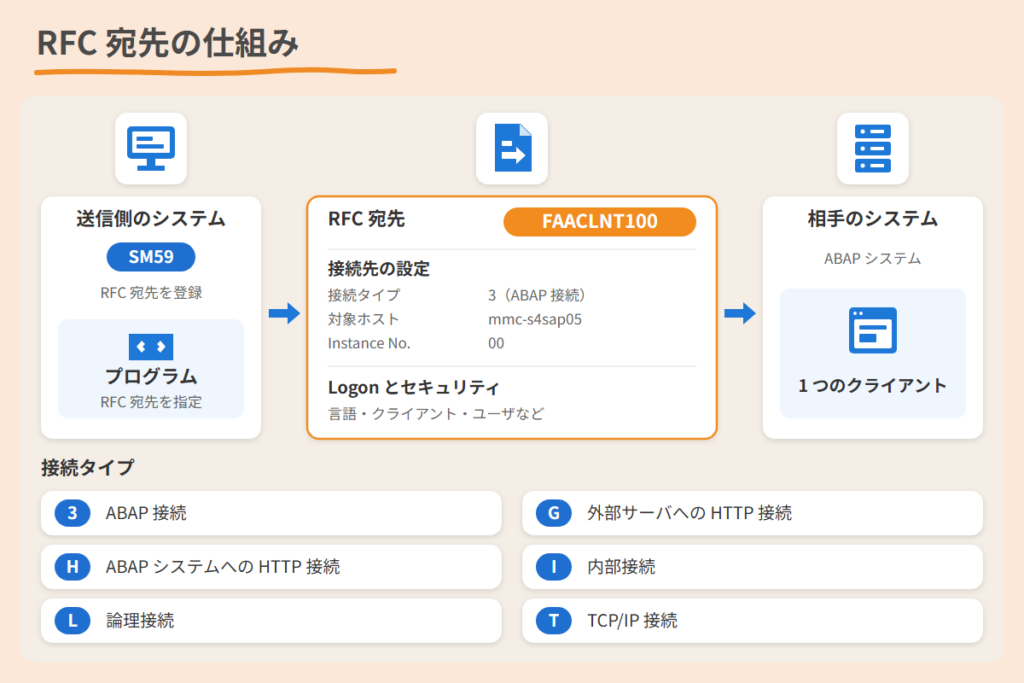Image resolution: width=1024 pixels, height=683 pixels.
Task: Click the mmc-s4sap05 host value
Action: pyautogui.click(x=535, y=319)
